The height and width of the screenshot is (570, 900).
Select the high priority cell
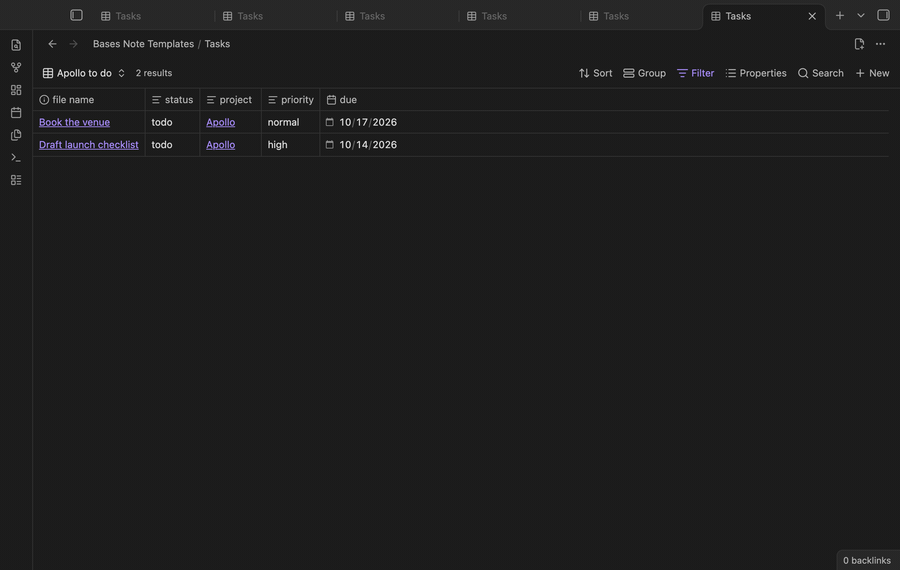[x=290, y=145]
